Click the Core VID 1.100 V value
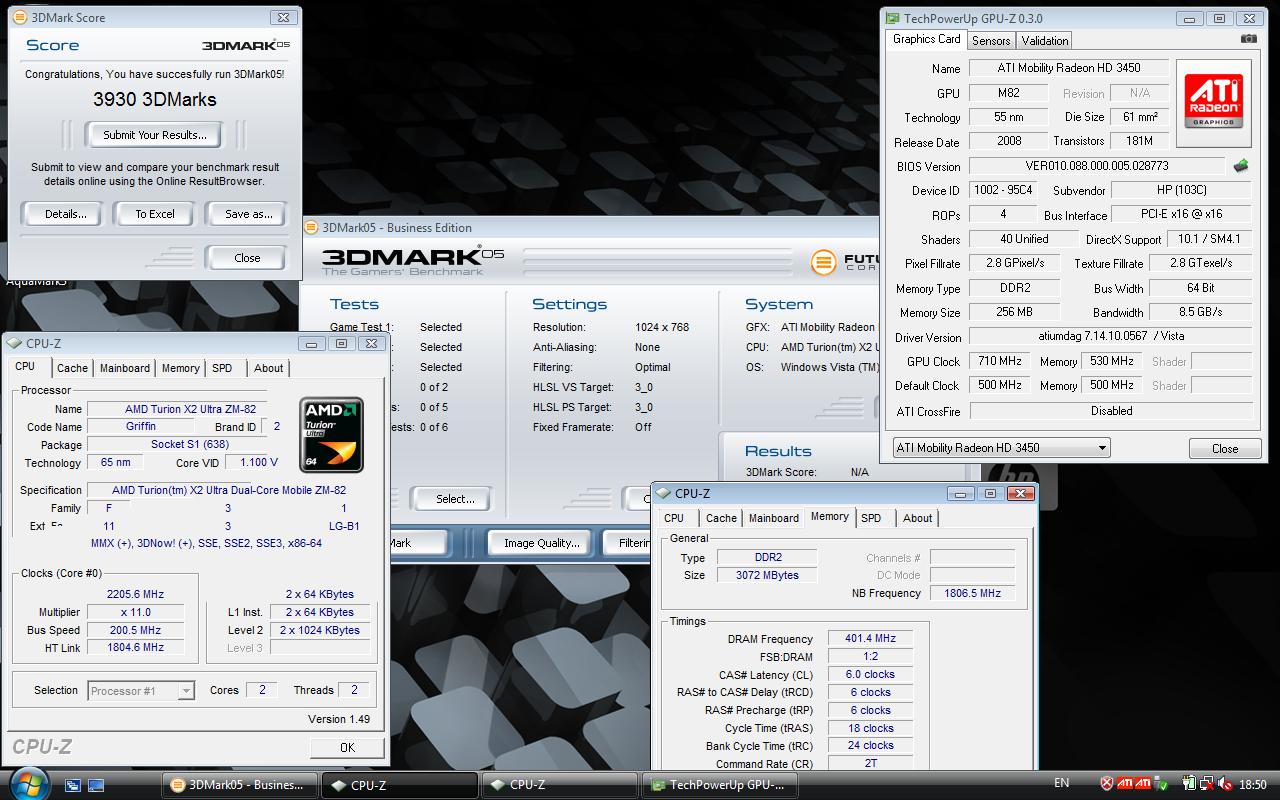 pos(252,462)
